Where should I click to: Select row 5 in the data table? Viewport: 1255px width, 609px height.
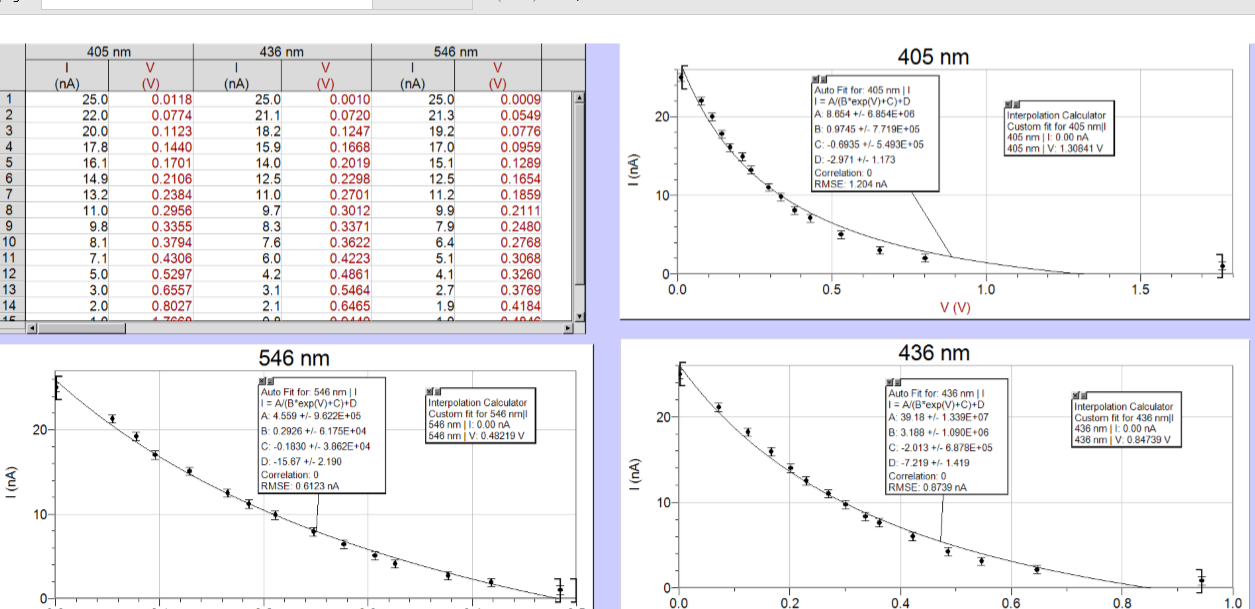[x=10, y=161]
